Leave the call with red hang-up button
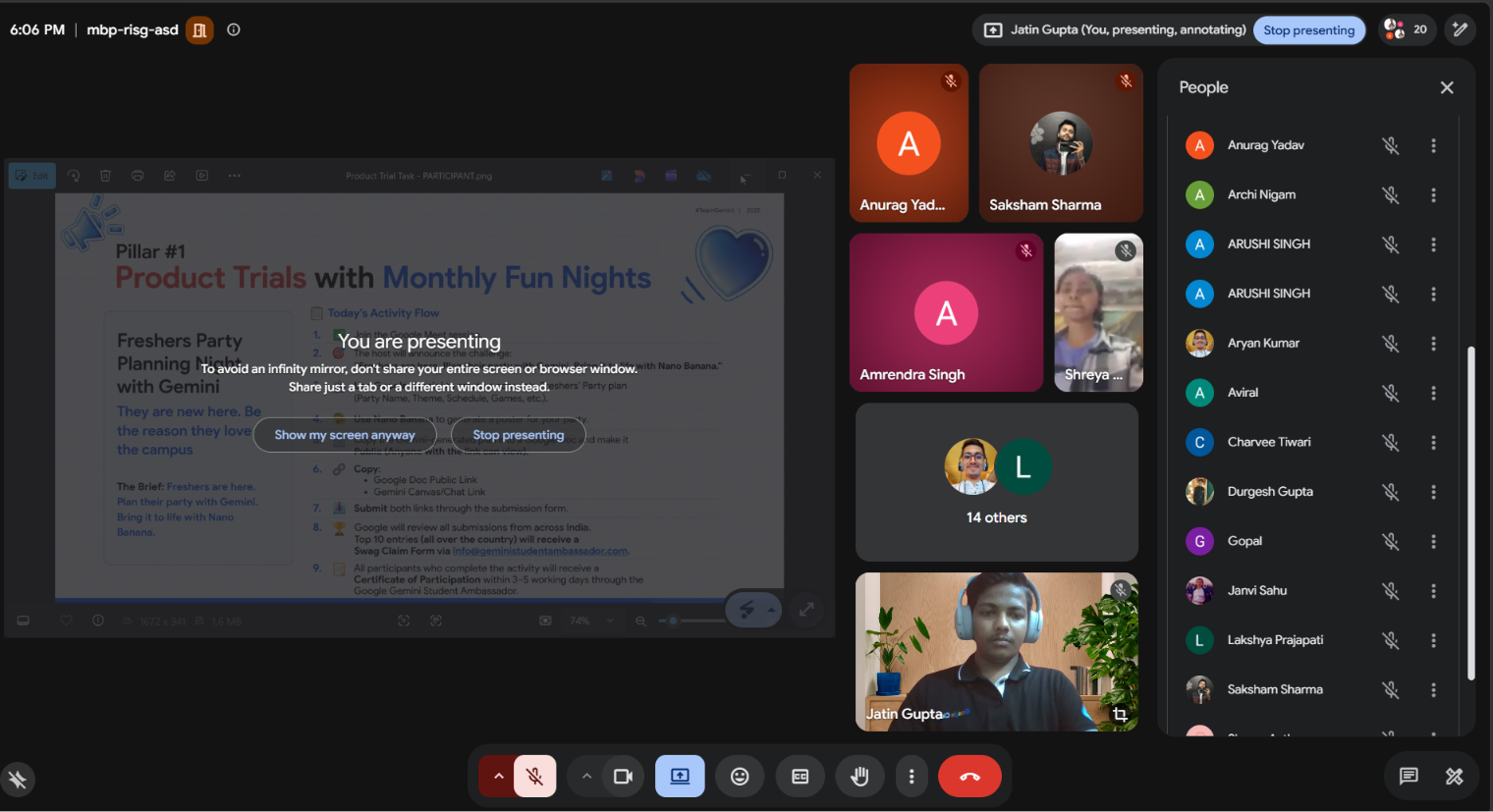 click(x=969, y=777)
